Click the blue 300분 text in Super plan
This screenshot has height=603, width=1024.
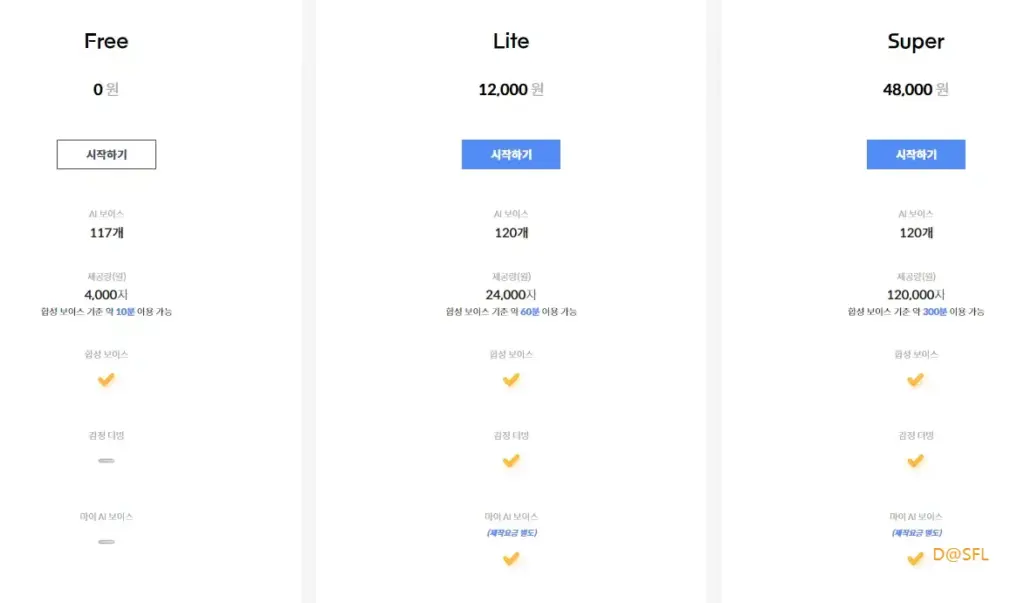click(x=935, y=312)
